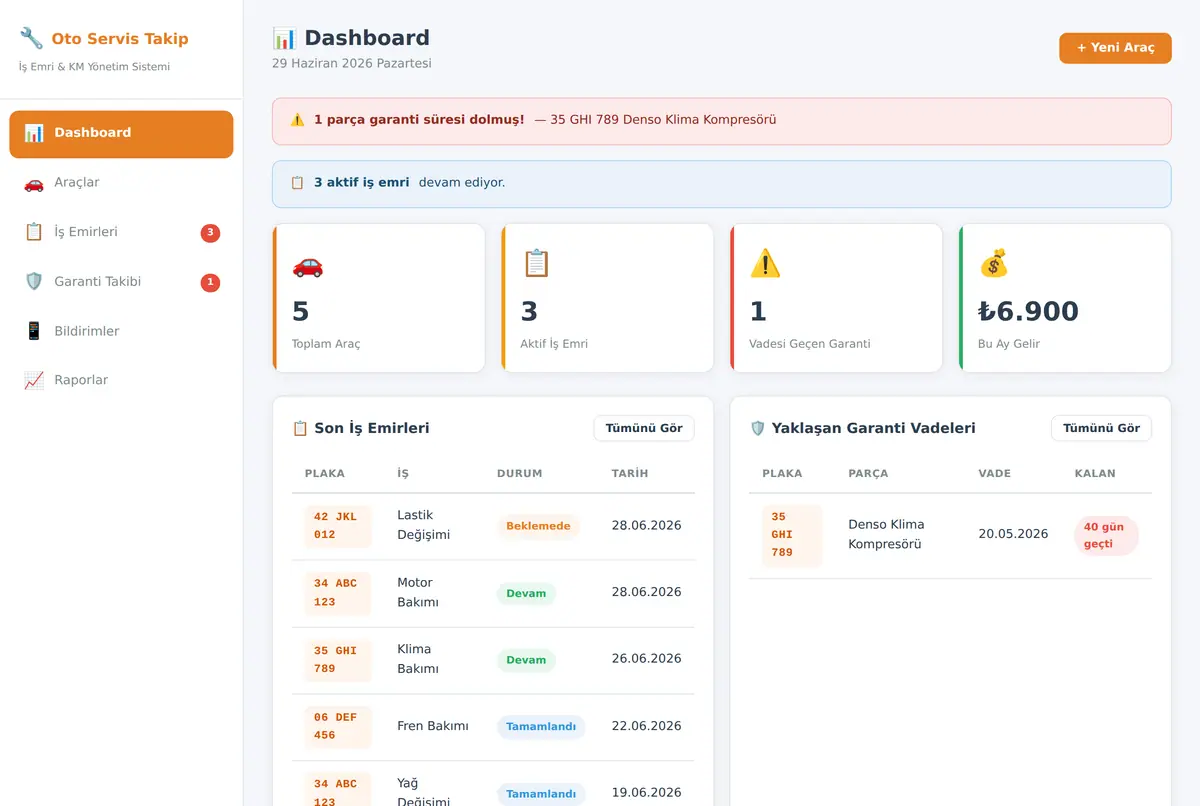
Task: Go to the Araçlar section
Action: [x=121, y=183]
